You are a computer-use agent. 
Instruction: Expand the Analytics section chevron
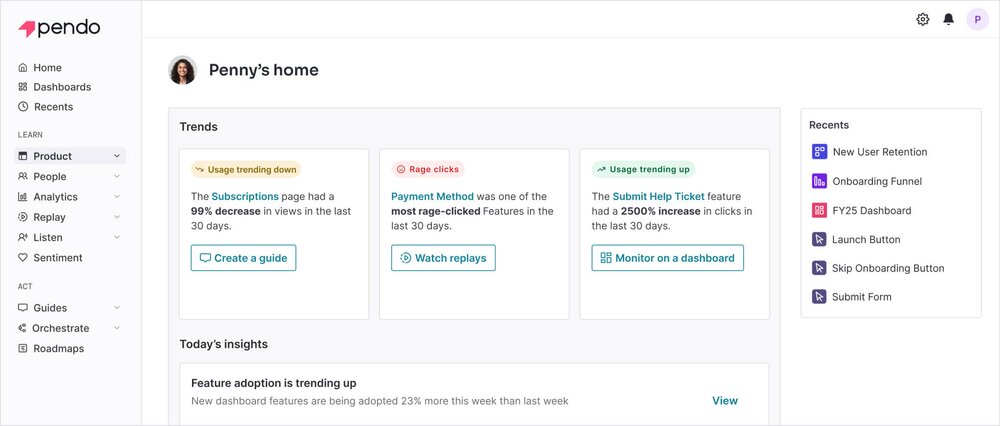[x=117, y=197]
